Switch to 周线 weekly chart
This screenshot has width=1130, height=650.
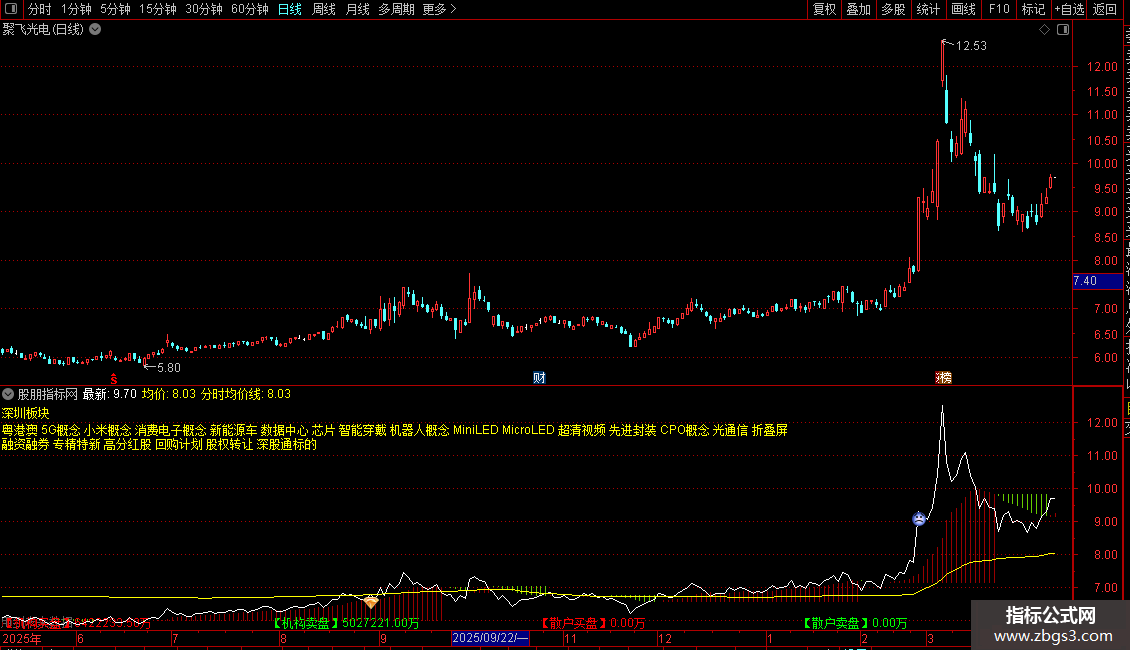(324, 9)
